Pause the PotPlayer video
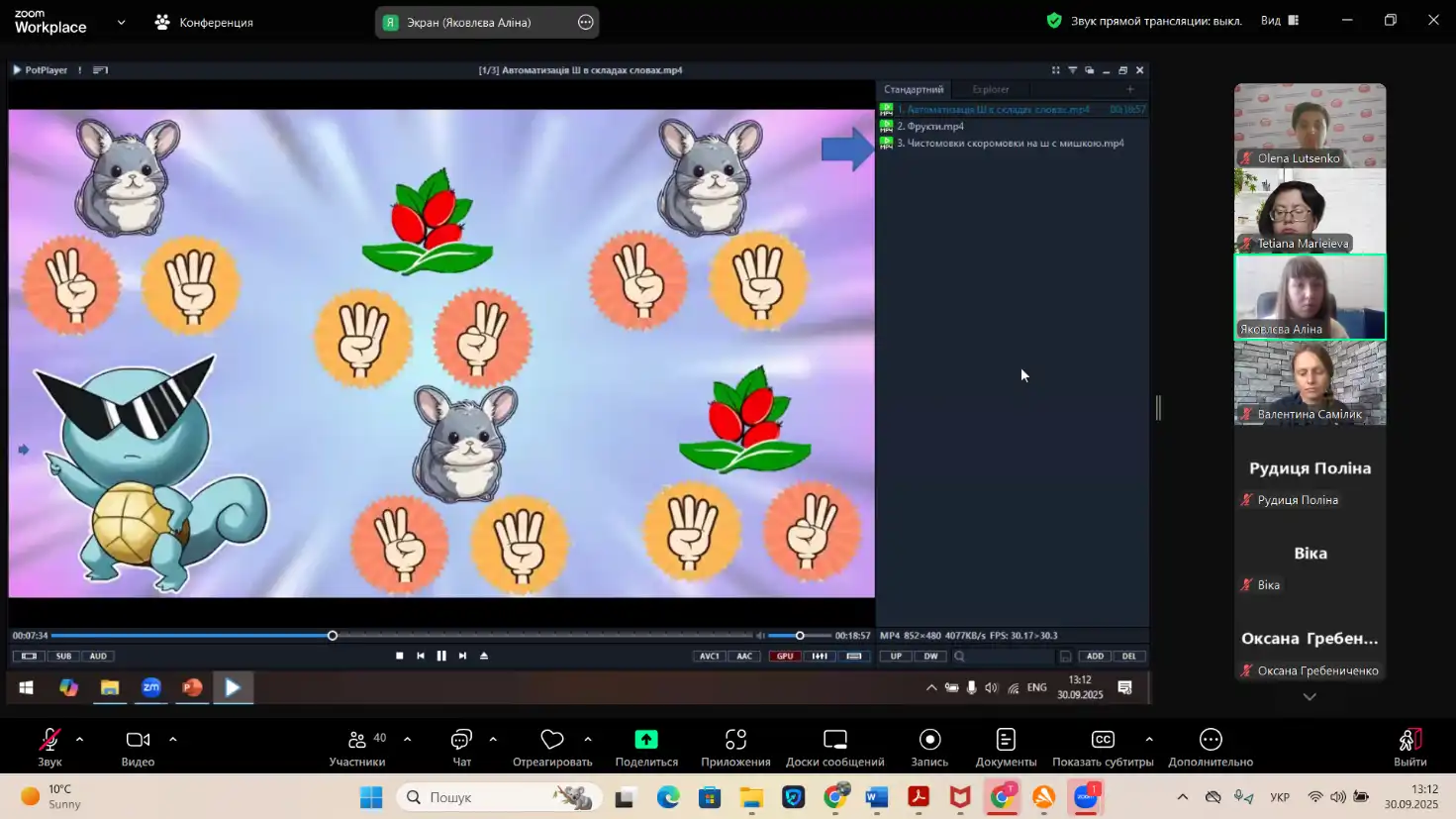This screenshot has width=1456, height=819. [x=441, y=656]
